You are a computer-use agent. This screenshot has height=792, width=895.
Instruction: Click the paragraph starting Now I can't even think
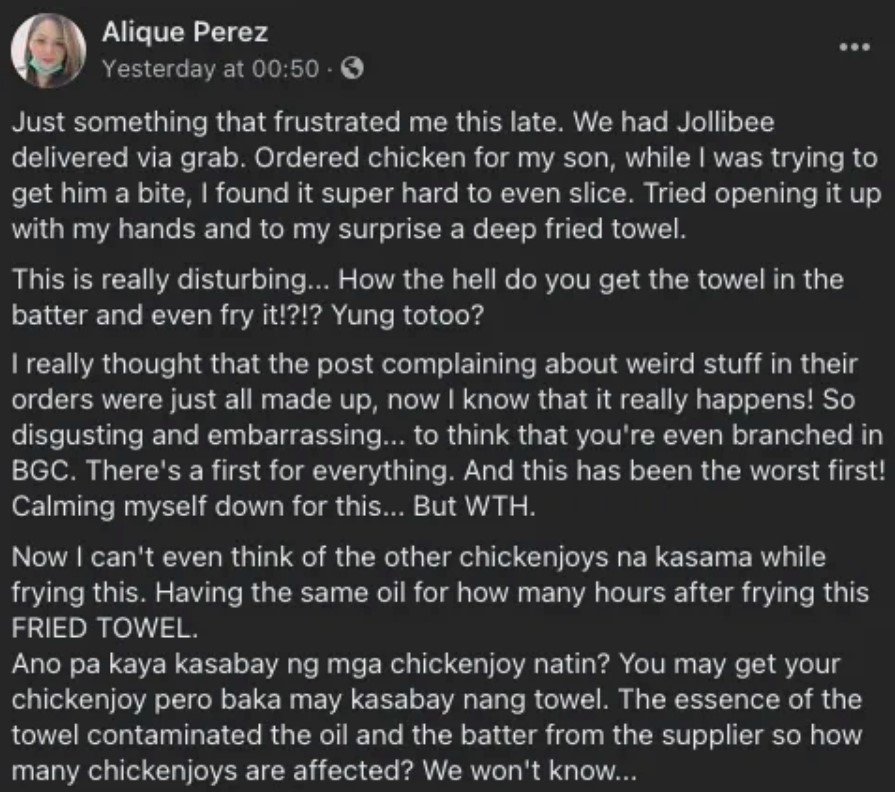pos(440,592)
